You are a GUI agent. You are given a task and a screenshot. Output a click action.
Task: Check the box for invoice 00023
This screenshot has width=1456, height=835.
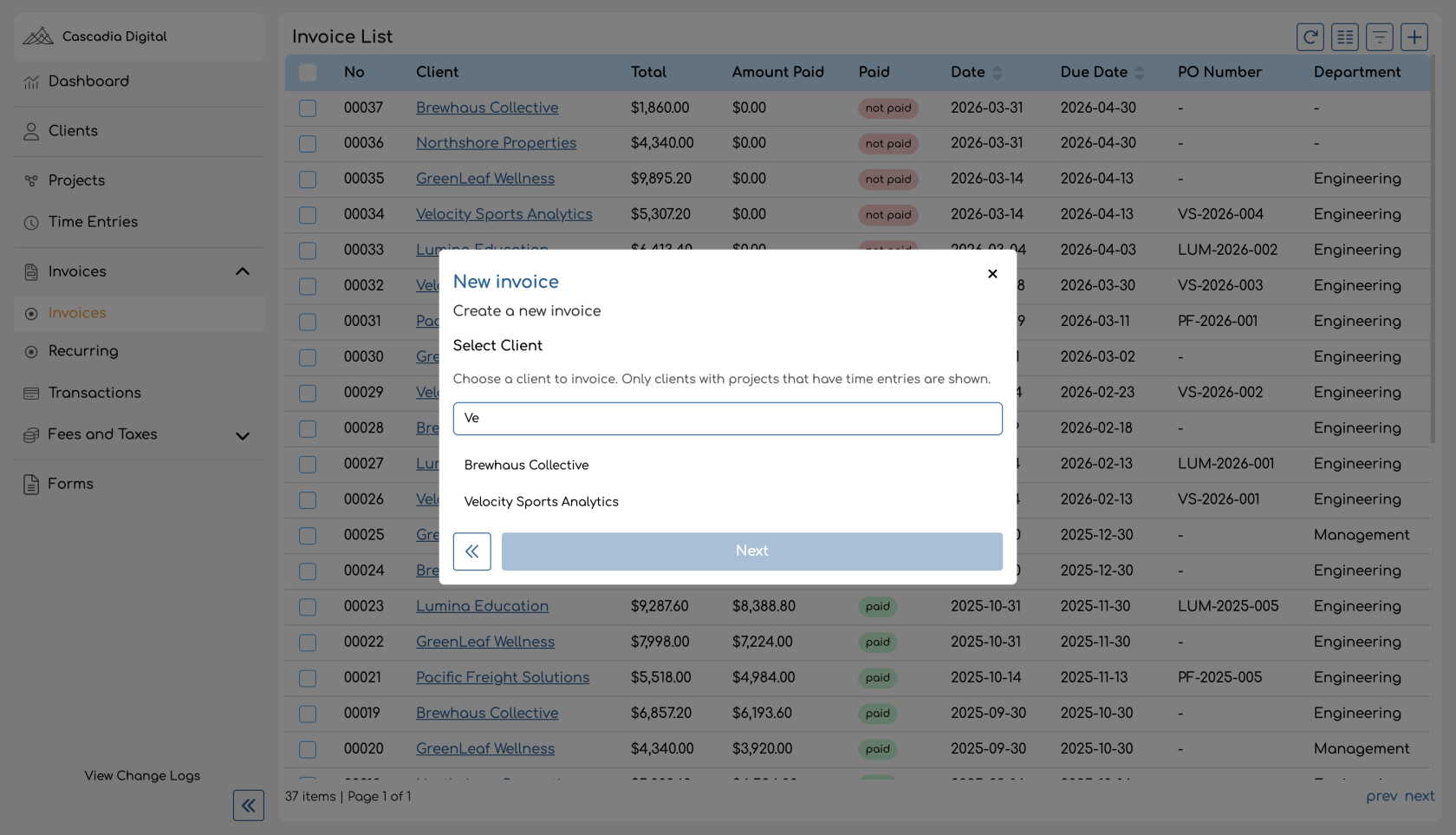308,607
